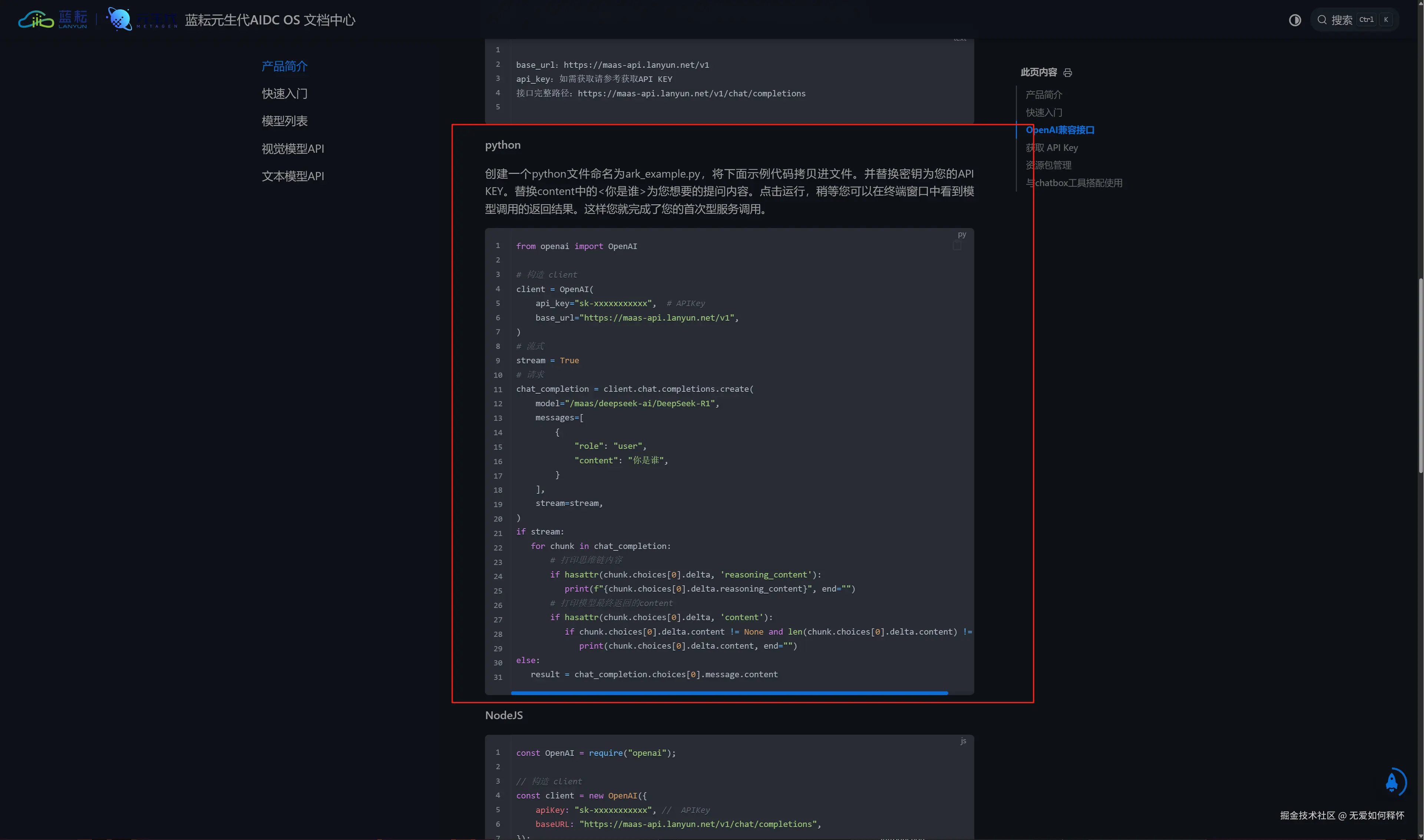Click the api_key="sk-xxxxxxxxxxx" python line
The image size is (1424, 840).
(x=620, y=303)
